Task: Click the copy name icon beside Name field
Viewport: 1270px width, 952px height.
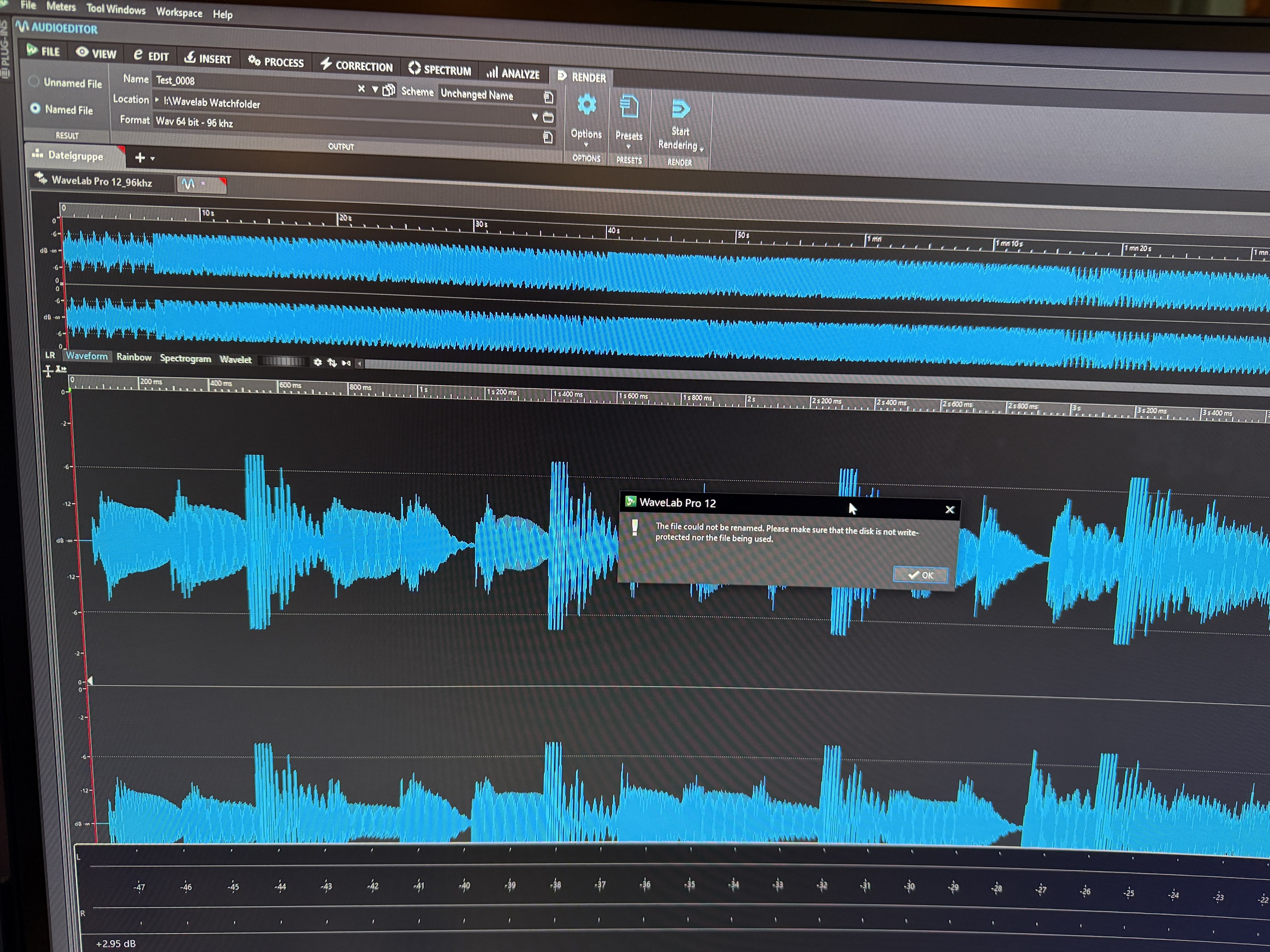Action: point(389,90)
